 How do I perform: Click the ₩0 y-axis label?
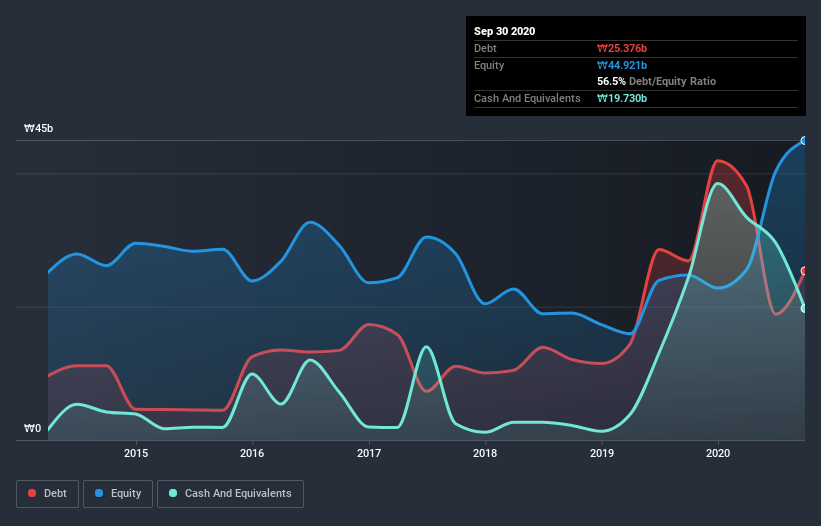[32, 428]
